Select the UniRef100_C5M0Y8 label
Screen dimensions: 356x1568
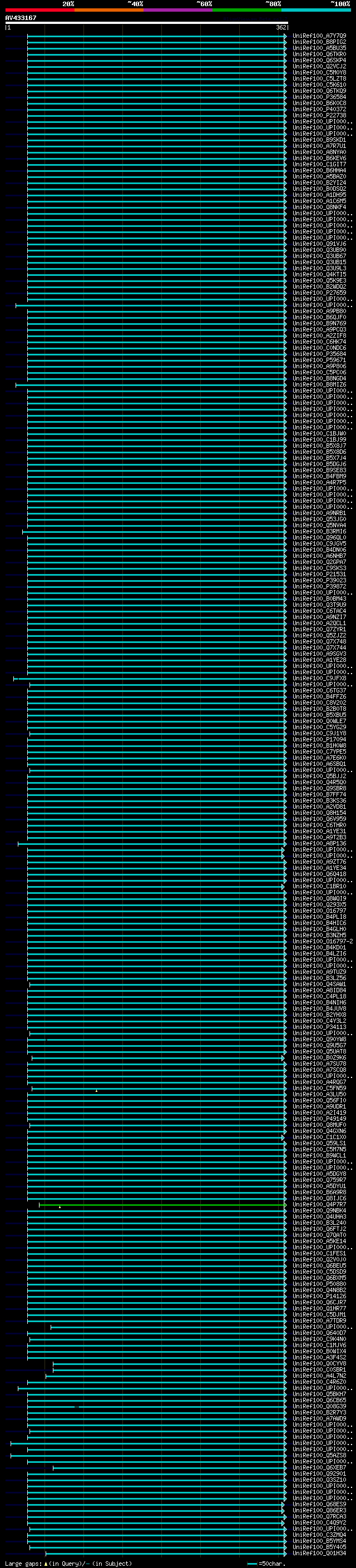319,72
